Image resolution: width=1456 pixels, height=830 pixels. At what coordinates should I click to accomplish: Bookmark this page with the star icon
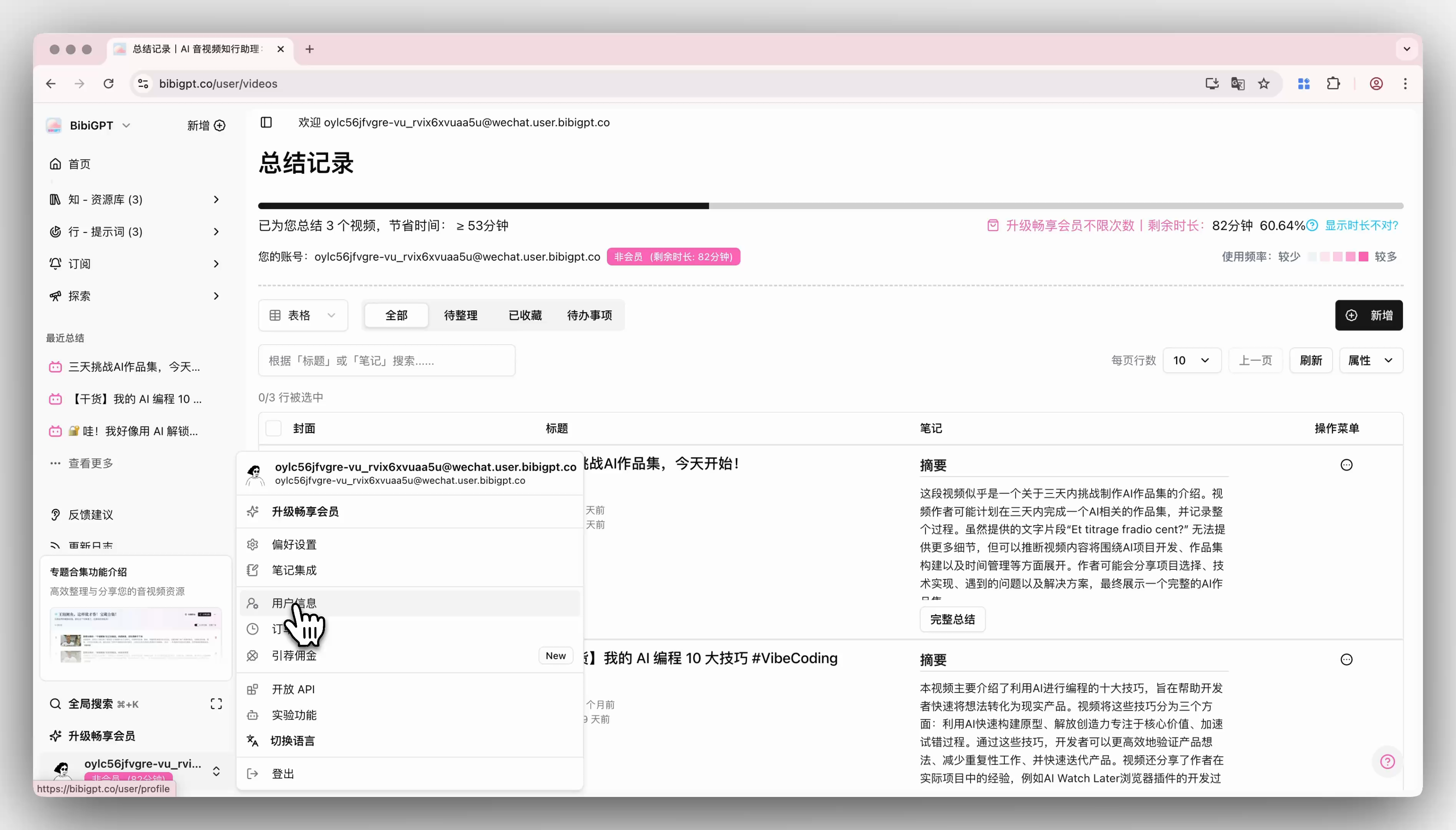coord(1263,84)
